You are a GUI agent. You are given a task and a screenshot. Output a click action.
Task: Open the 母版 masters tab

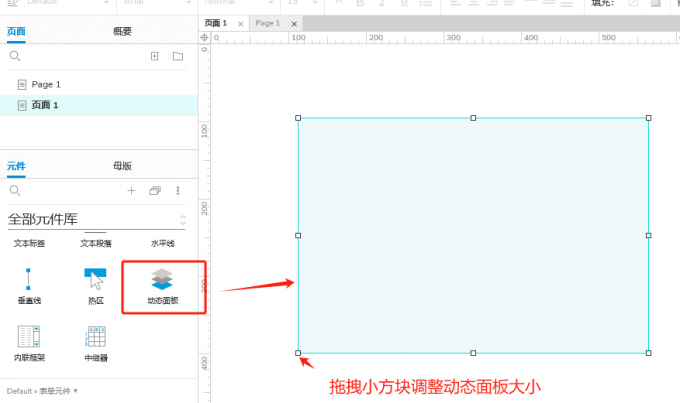pyautogui.click(x=122, y=166)
